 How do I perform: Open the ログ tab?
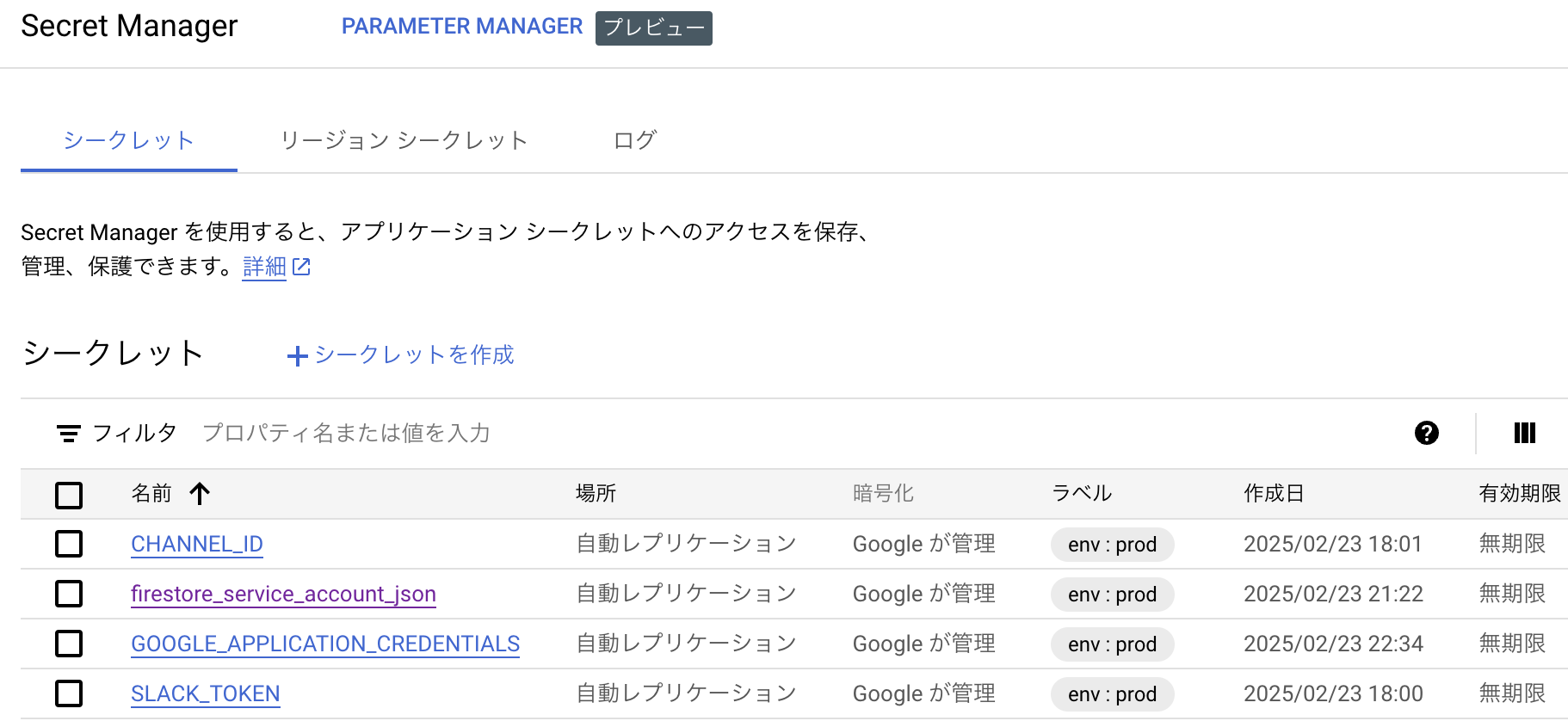pyautogui.click(x=635, y=140)
